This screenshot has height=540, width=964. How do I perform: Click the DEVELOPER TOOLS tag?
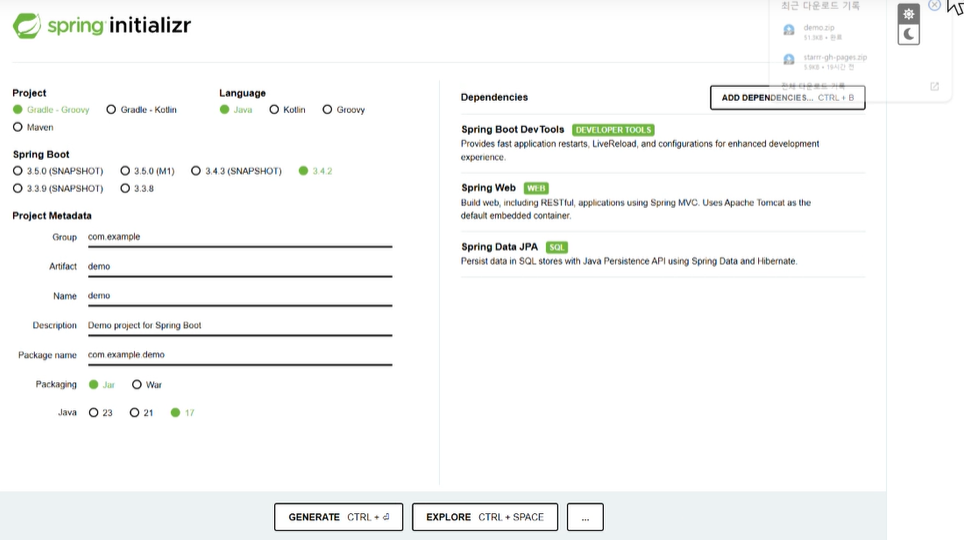[613, 130]
